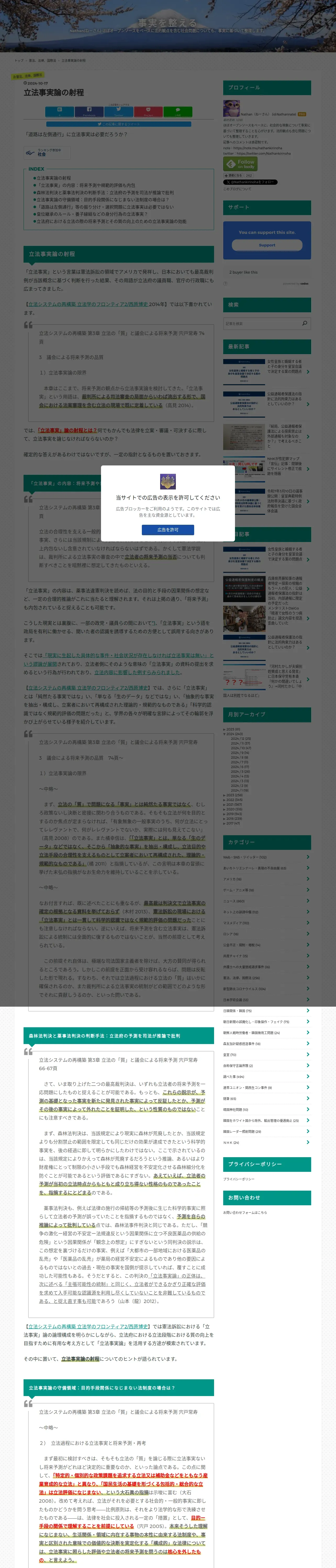Open the 韓国レーダー照射問題 (29) category
The height and width of the screenshot is (1568, 336).
point(242,1132)
